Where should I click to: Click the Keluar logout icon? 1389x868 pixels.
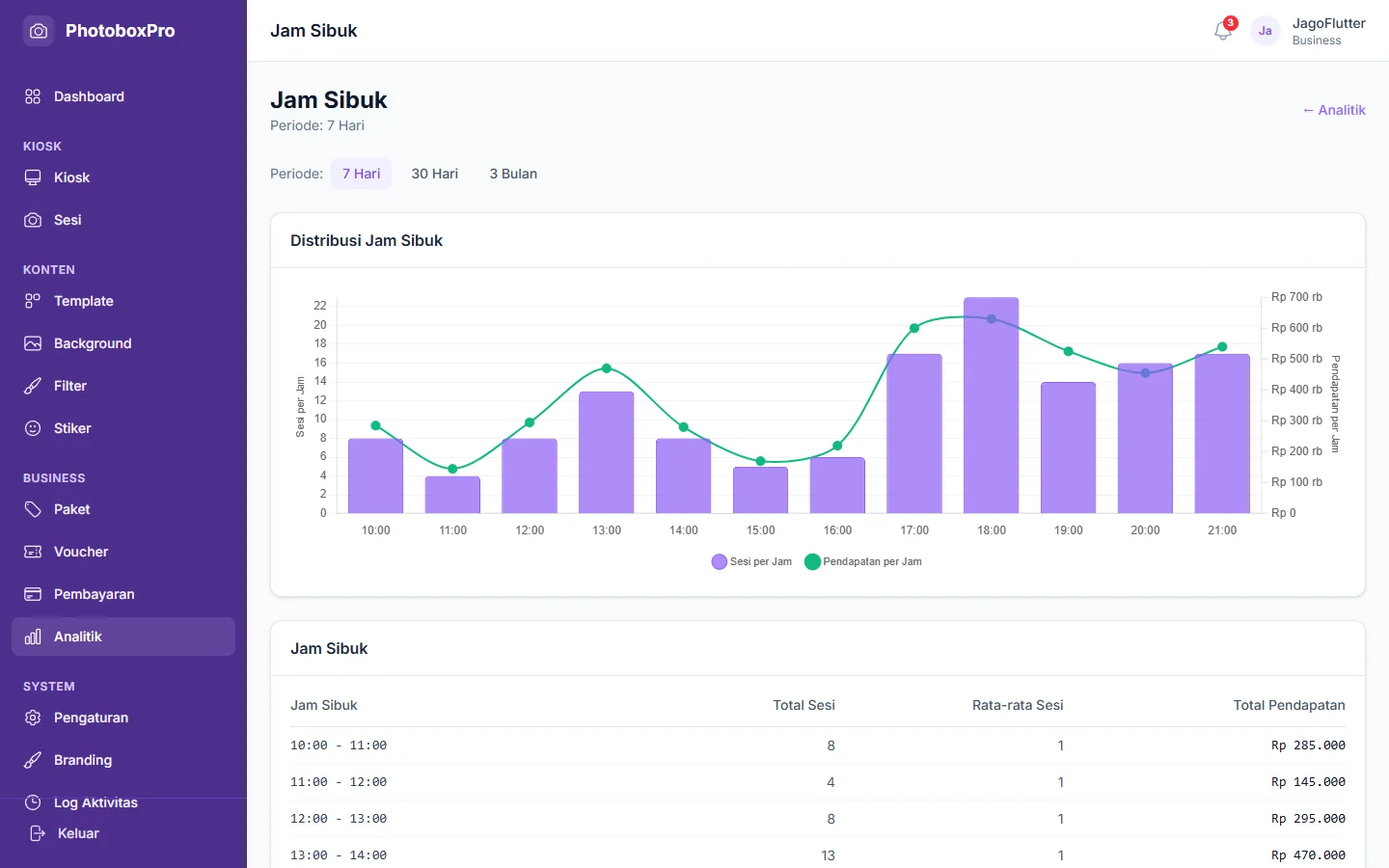(x=38, y=833)
